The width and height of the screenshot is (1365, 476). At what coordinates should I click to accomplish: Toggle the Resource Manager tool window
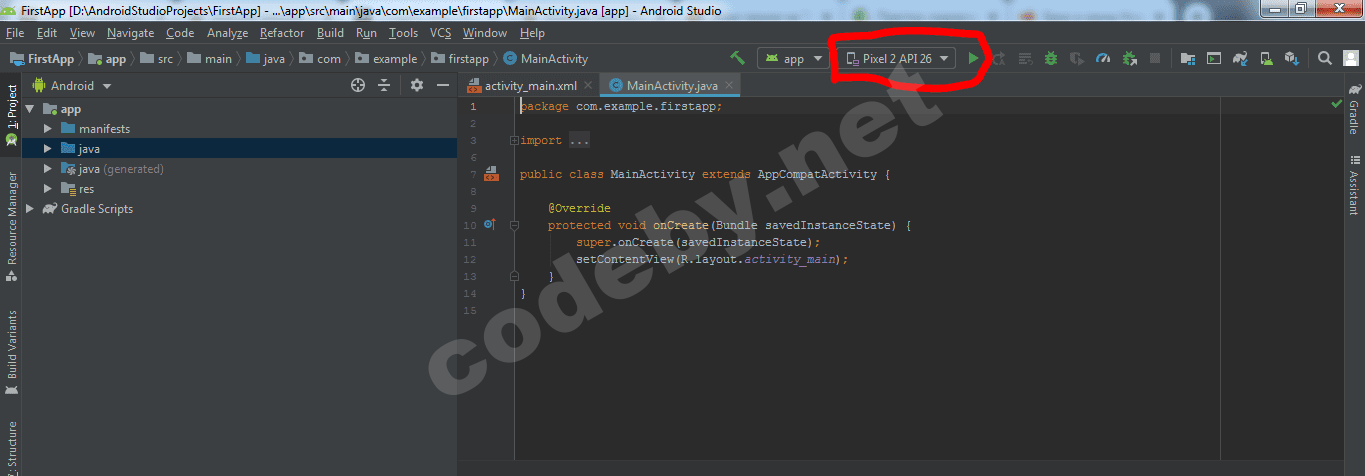11,226
